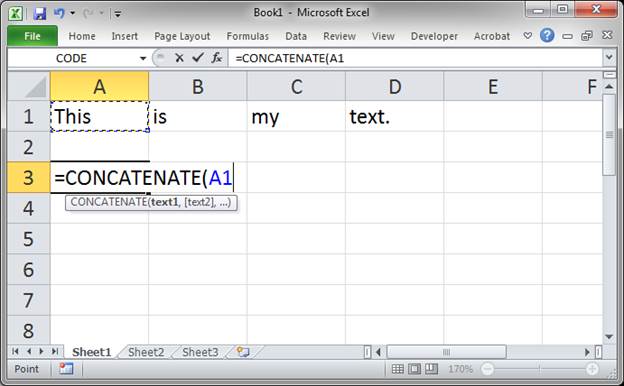The image size is (624, 386).
Task: Open Insert Function fx dialog
Action: tap(216, 58)
